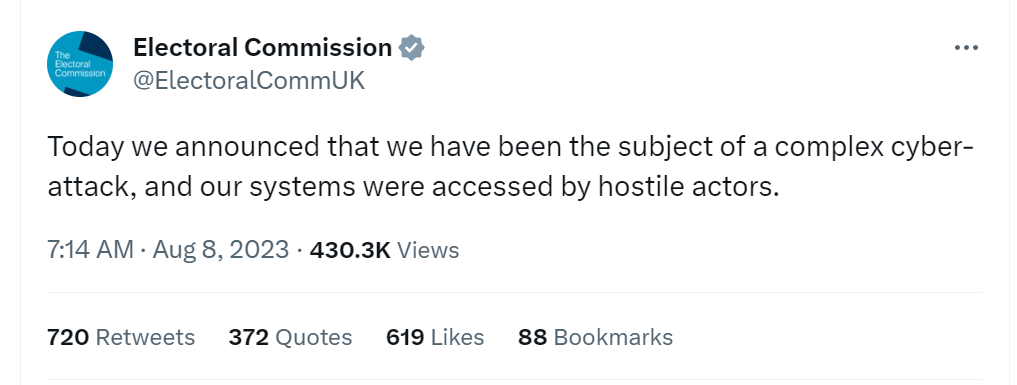Click the 430.3K view count
The width and height of the screenshot is (1017, 385).
click(x=350, y=250)
